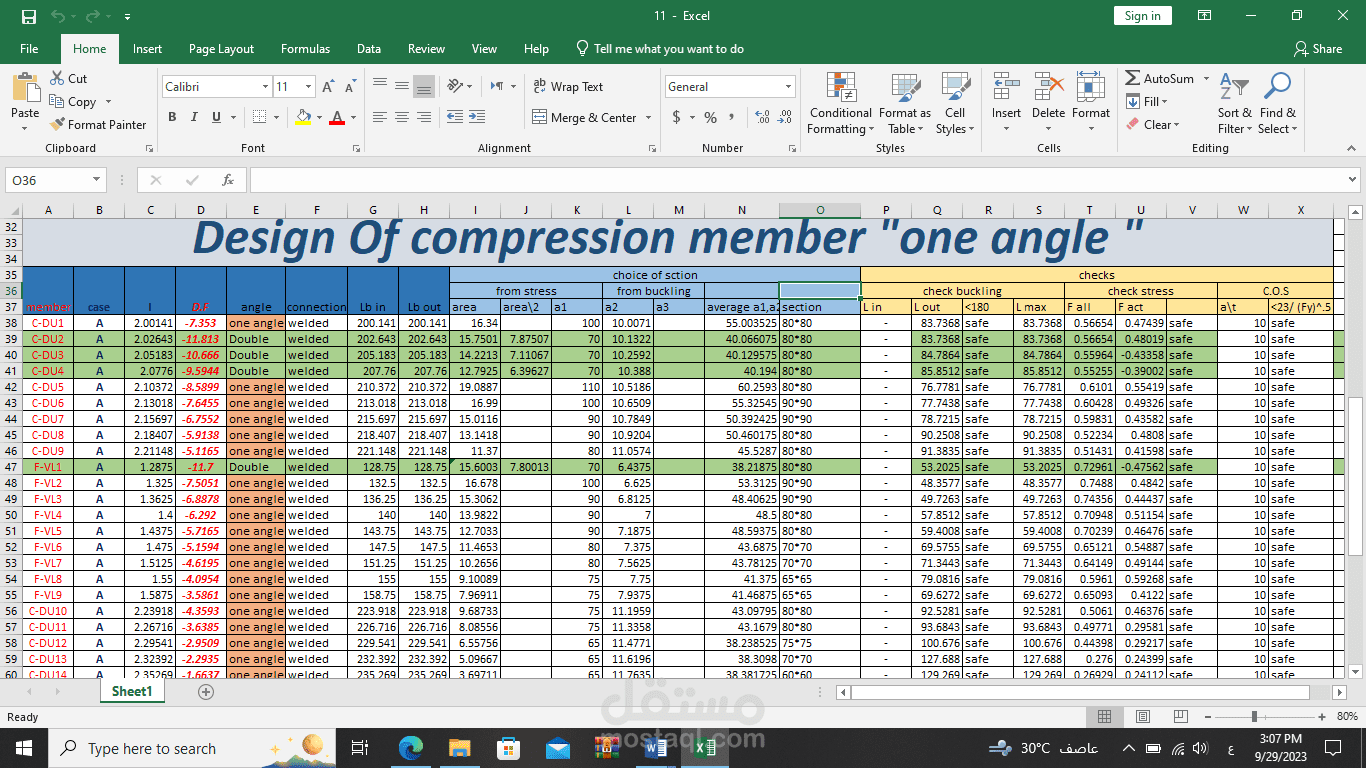The width and height of the screenshot is (1366, 768).
Task: Click the Windows Start button
Action: click(23, 748)
